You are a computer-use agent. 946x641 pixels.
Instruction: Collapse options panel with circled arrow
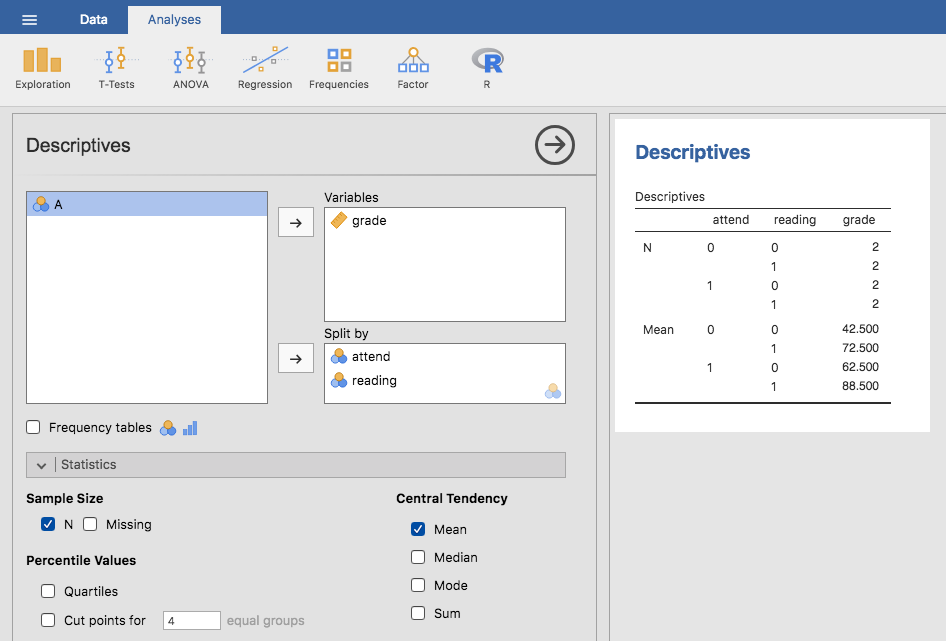(x=555, y=145)
